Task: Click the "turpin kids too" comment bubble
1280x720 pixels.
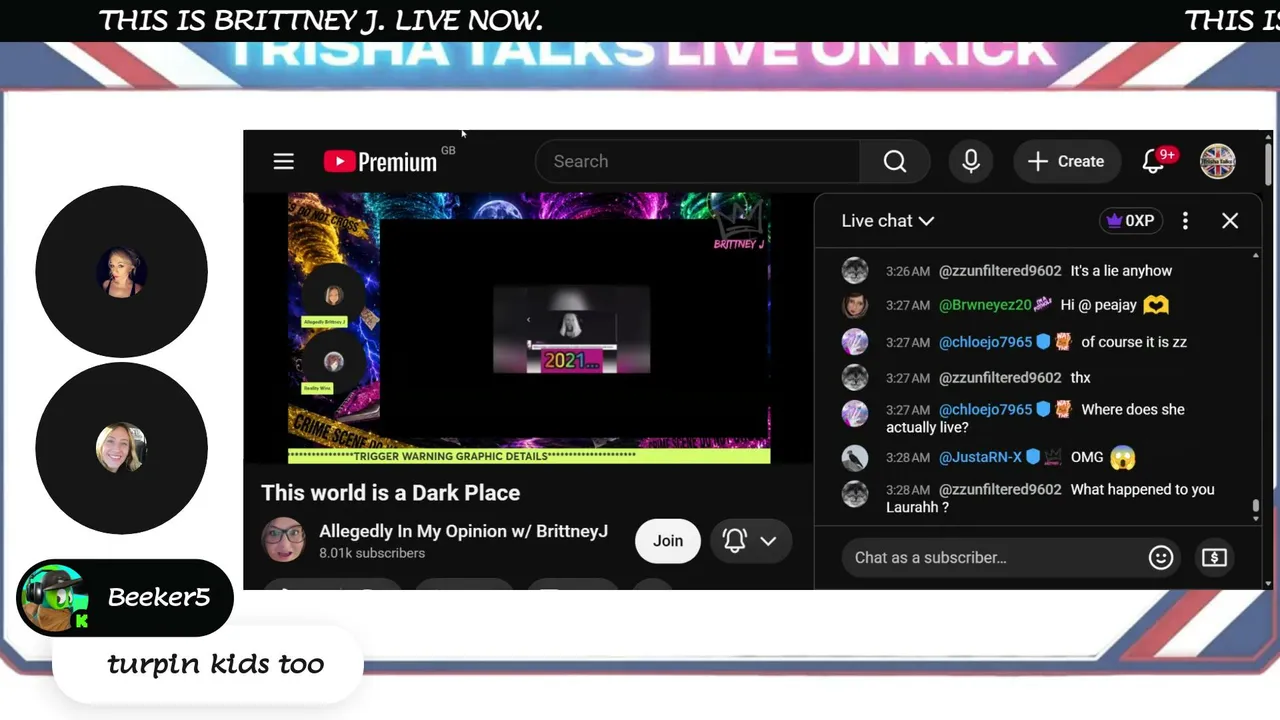Action: 208,664
